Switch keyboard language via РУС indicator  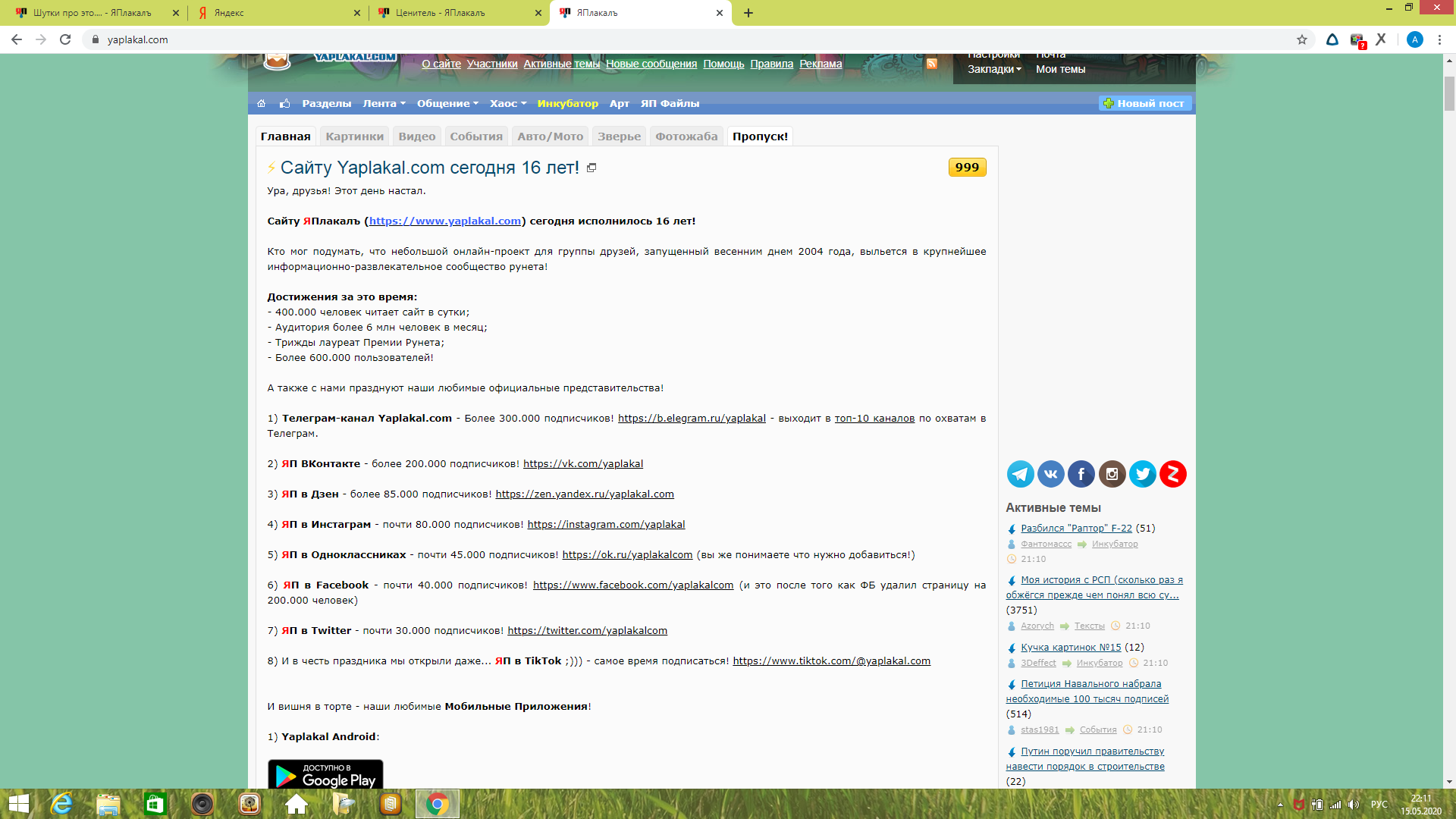click(x=1379, y=805)
